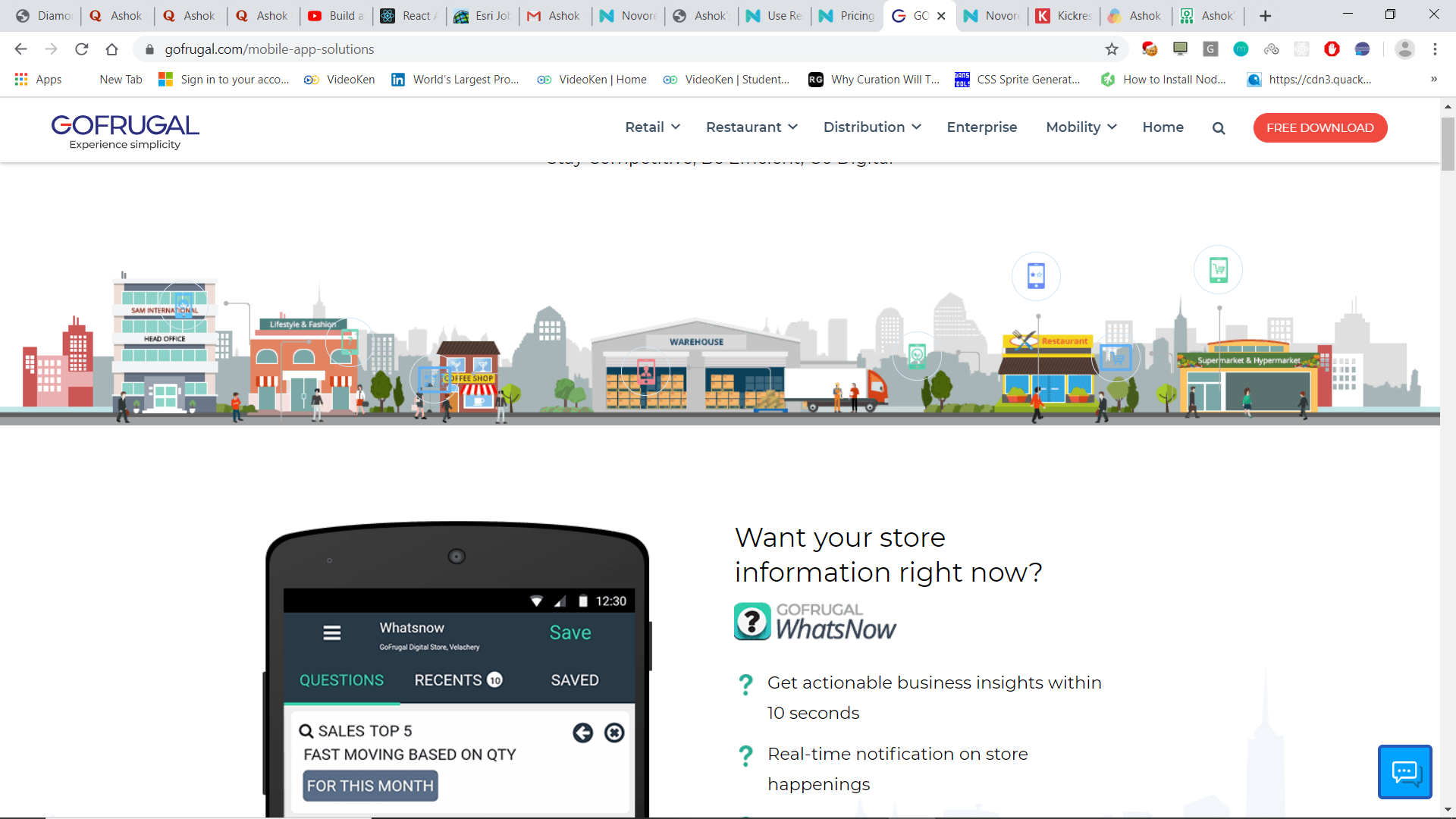This screenshot has height=819, width=1456.
Task: Click the Warehouse building illustration
Action: click(x=695, y=366)
